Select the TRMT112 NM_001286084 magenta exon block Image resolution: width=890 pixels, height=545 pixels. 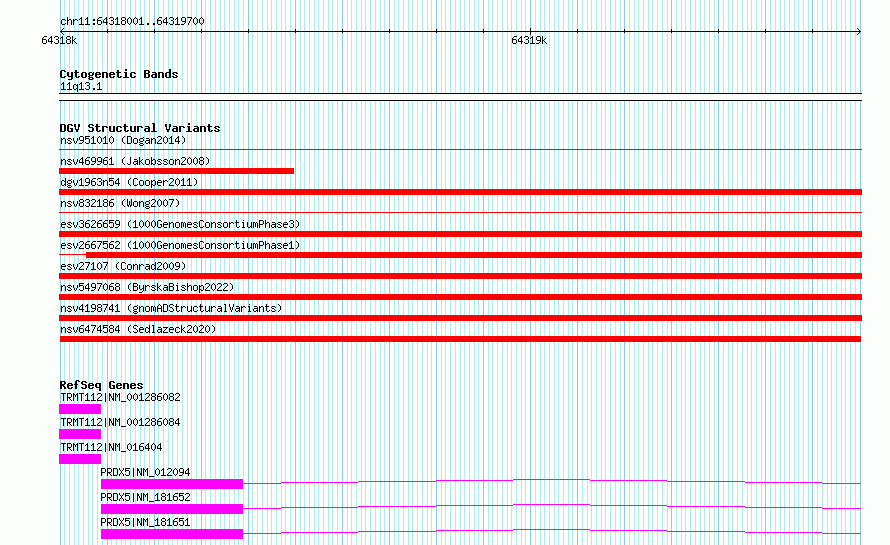pos(80,434)
